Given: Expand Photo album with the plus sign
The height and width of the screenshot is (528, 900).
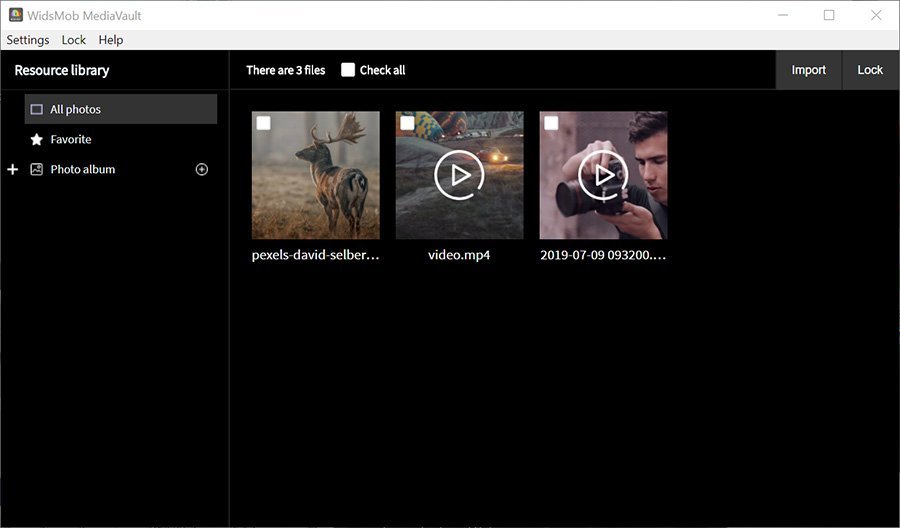Looking at the screenshot, I should click(13, 169).
